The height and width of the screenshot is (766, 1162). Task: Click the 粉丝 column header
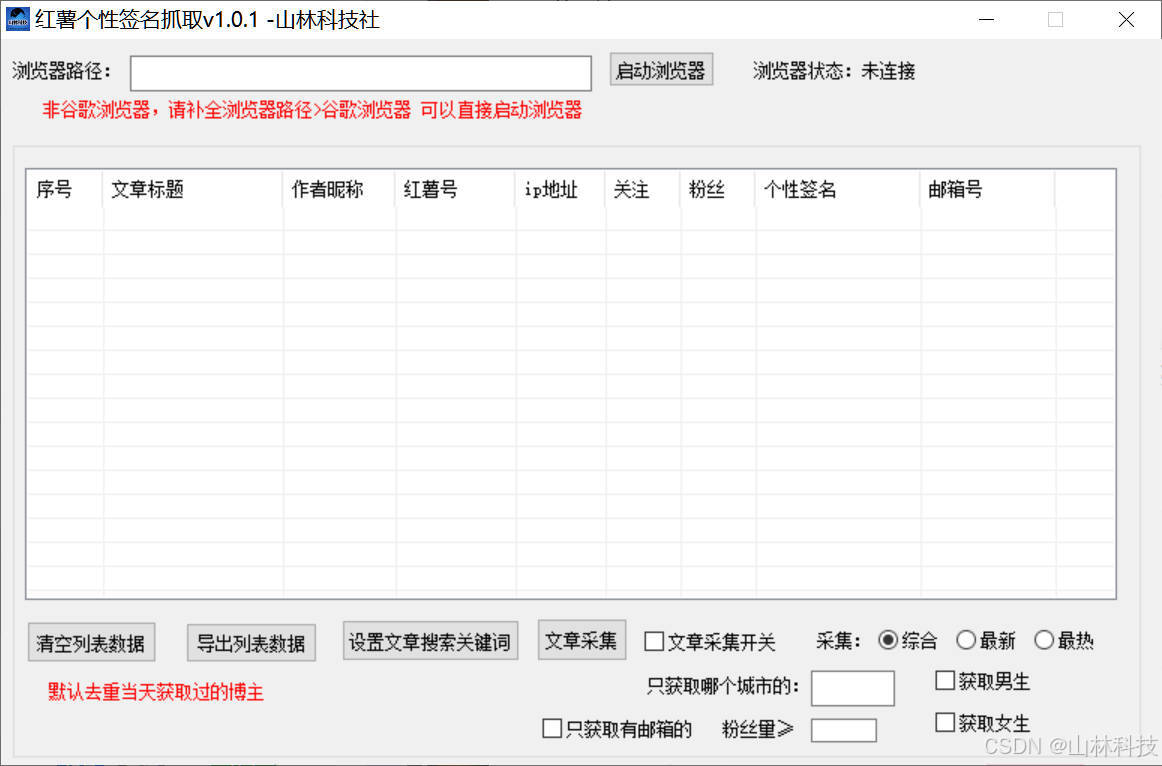tap(718, 190)
